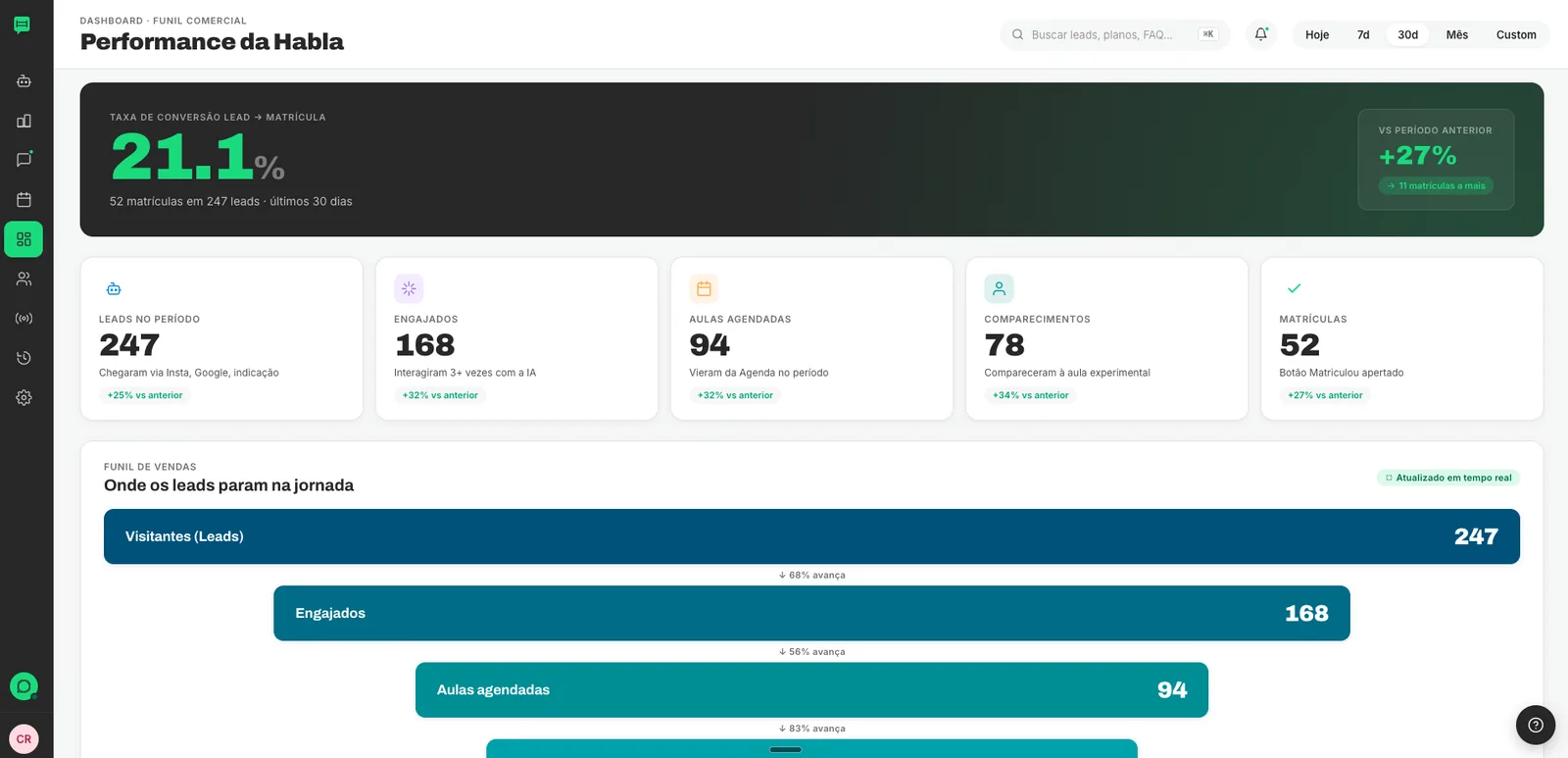Image resolution: width=1568 pixels, height=758 pixels.
Task: Click Interagiram 3+ vezes com a IA text
Action: click(465, 373)
